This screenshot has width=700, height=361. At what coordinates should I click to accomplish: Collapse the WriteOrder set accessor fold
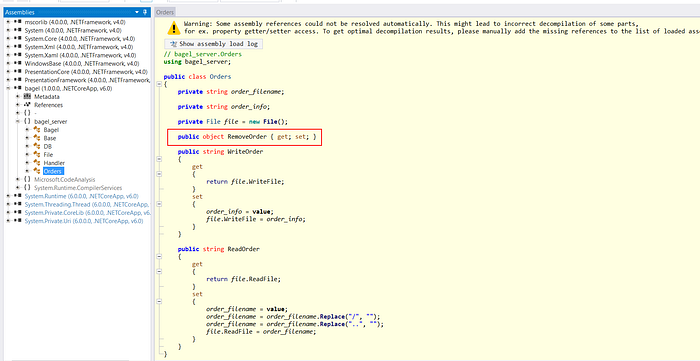point(159,204)
